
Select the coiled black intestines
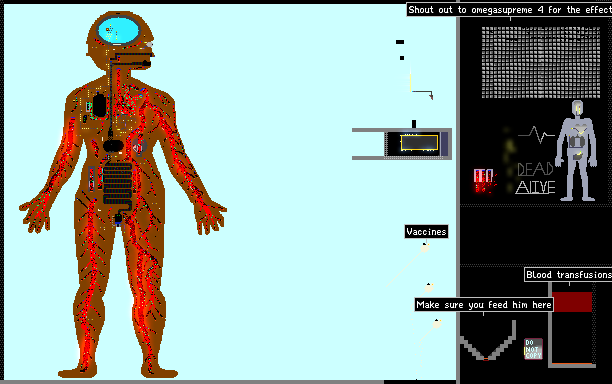(117, 183)
